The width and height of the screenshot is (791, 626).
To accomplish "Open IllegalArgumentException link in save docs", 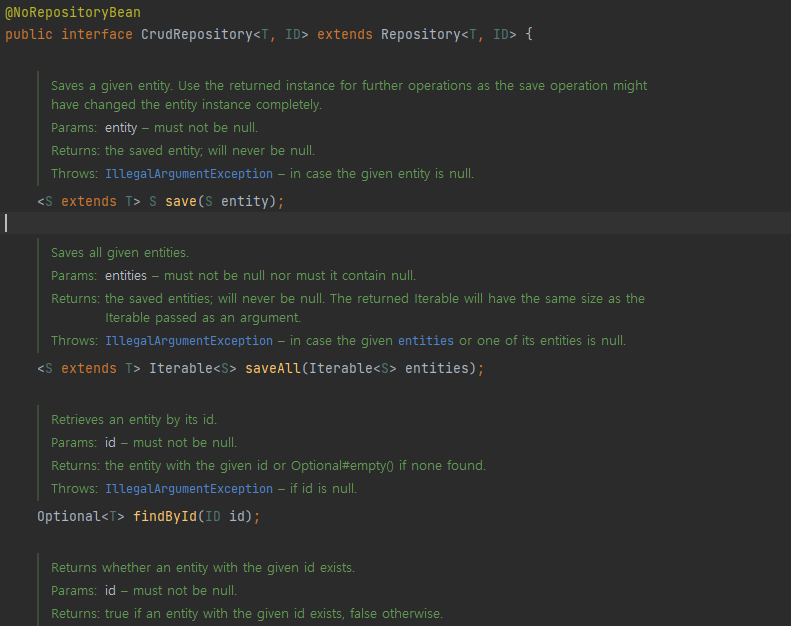I will pos(189,174).
